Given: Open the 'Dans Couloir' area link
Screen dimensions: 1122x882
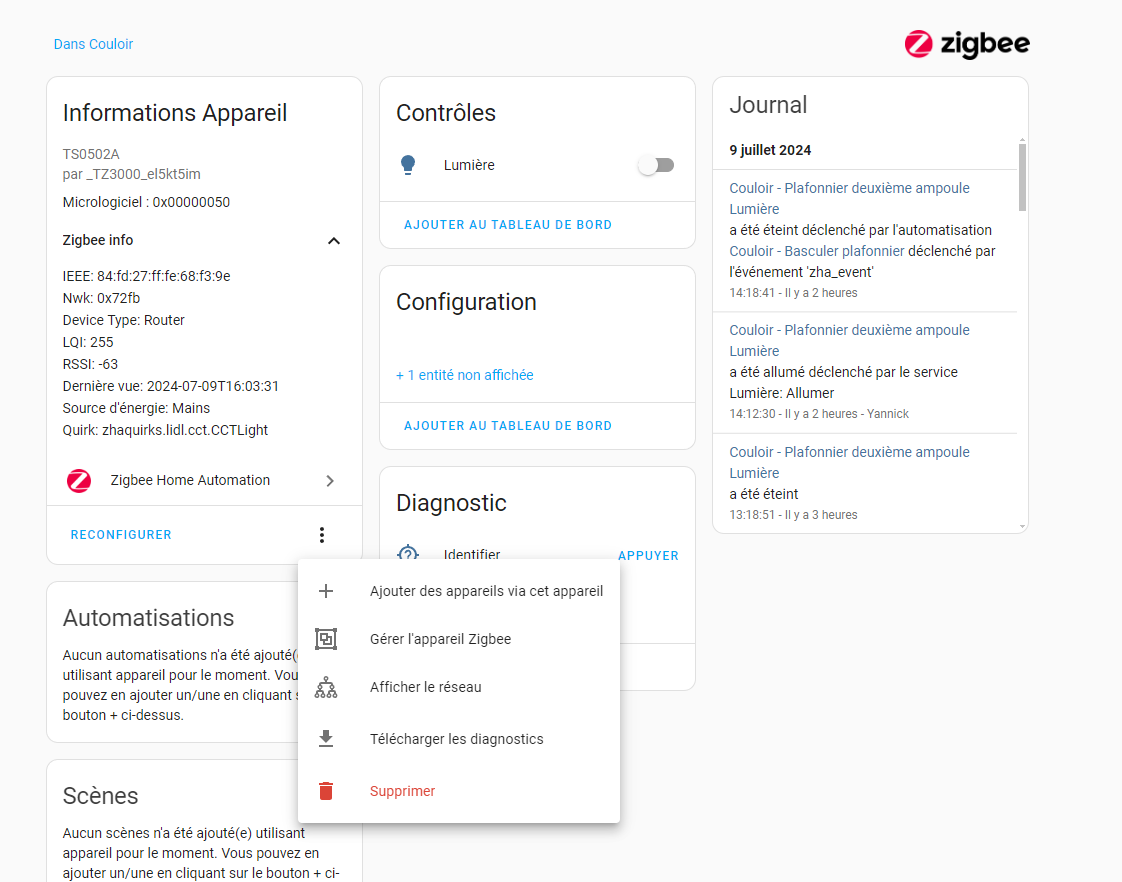Looking at the screenshot, I should pos(93,44).
